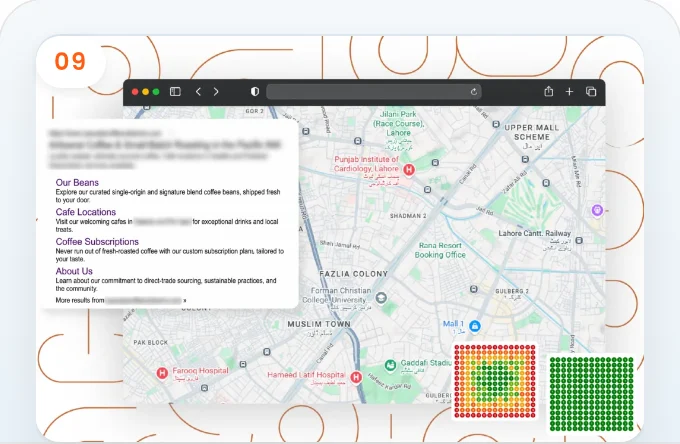Reload the page with the refresh icon

[474, 91]
